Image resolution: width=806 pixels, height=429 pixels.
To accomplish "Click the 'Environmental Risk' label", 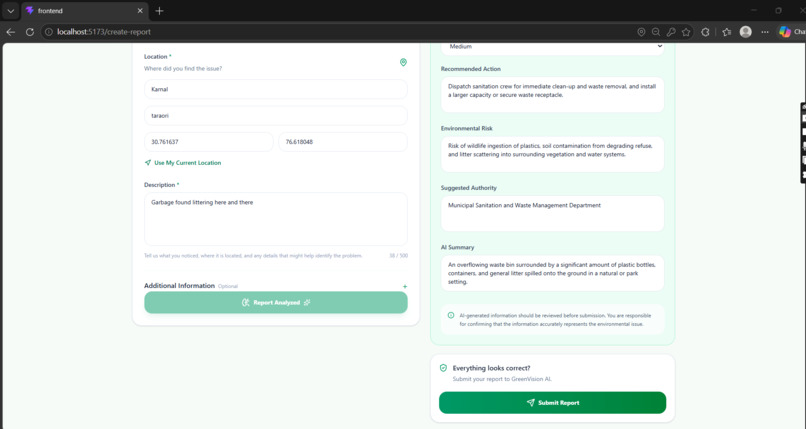I will [x=466, y=128].
